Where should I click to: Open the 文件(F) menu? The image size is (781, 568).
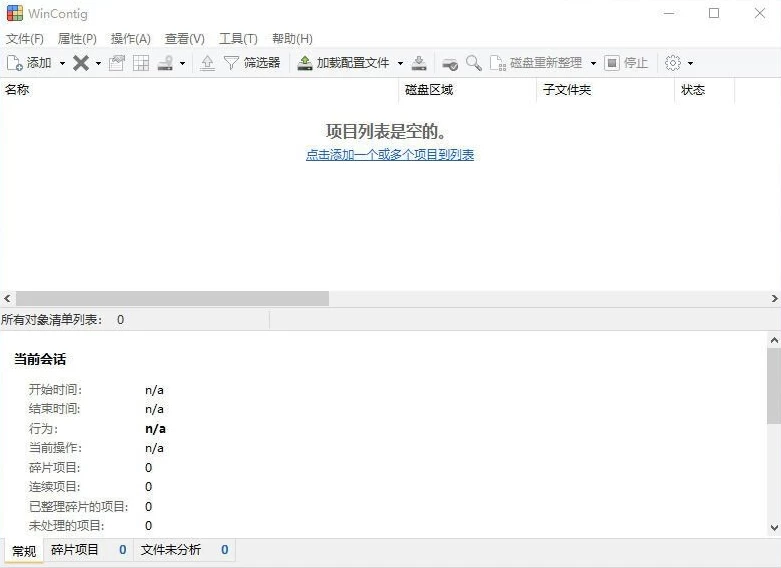[25, 38]
